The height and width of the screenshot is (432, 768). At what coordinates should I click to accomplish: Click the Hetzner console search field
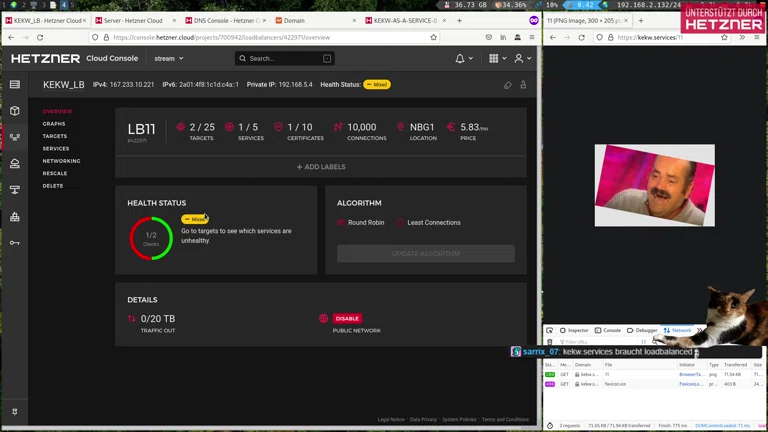point(285,58)
